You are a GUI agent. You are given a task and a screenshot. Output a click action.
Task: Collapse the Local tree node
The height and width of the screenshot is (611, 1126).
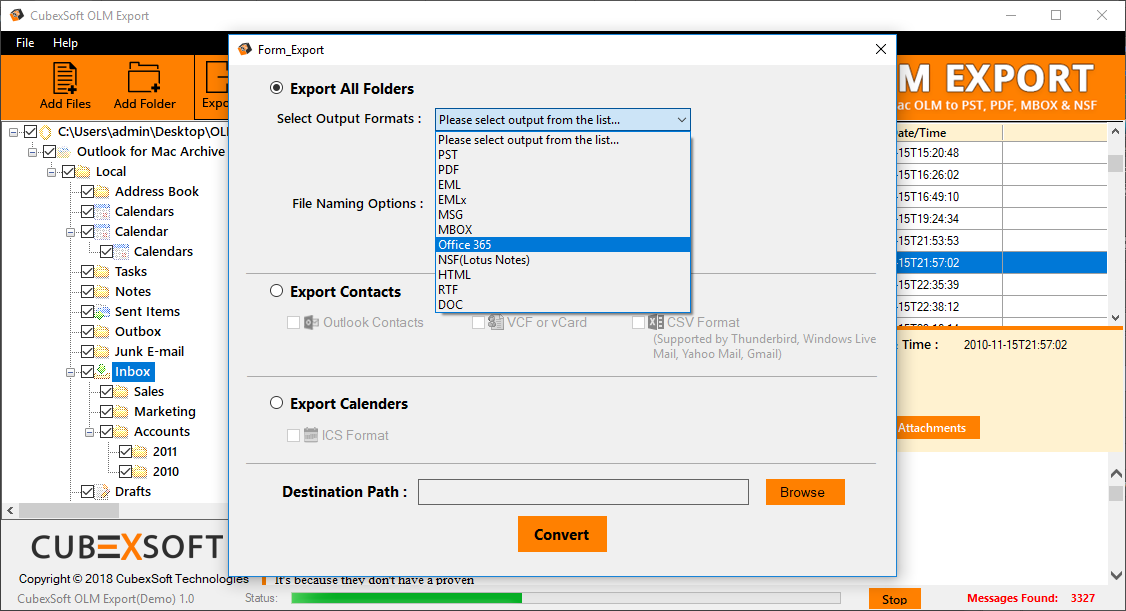point(52,172)
